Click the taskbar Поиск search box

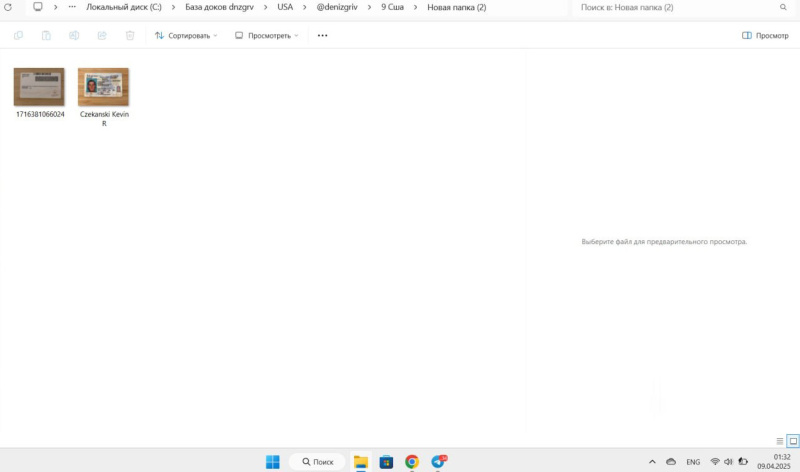pyautogui.click(x=317, y=461)
